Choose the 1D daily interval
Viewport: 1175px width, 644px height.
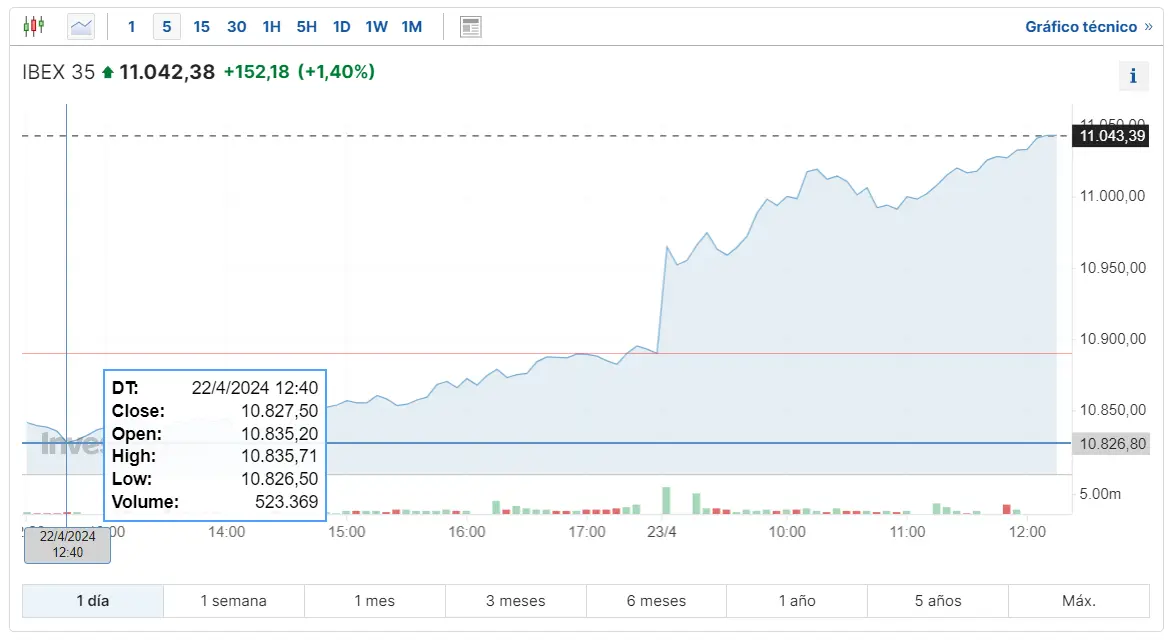pyautogui.click(x=341, y=27)
